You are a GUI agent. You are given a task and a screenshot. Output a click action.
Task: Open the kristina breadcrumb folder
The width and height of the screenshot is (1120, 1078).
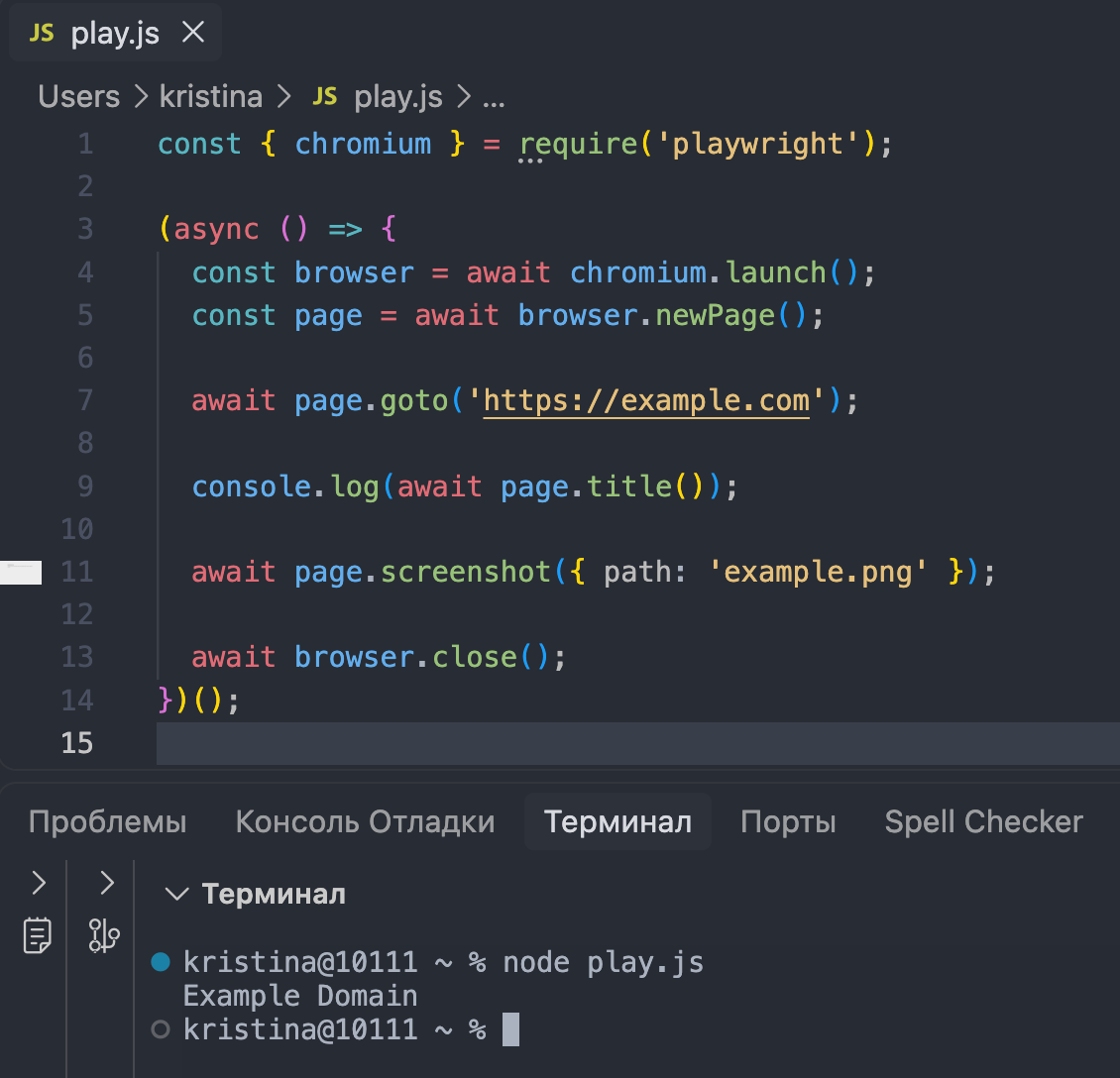(211, 96)
